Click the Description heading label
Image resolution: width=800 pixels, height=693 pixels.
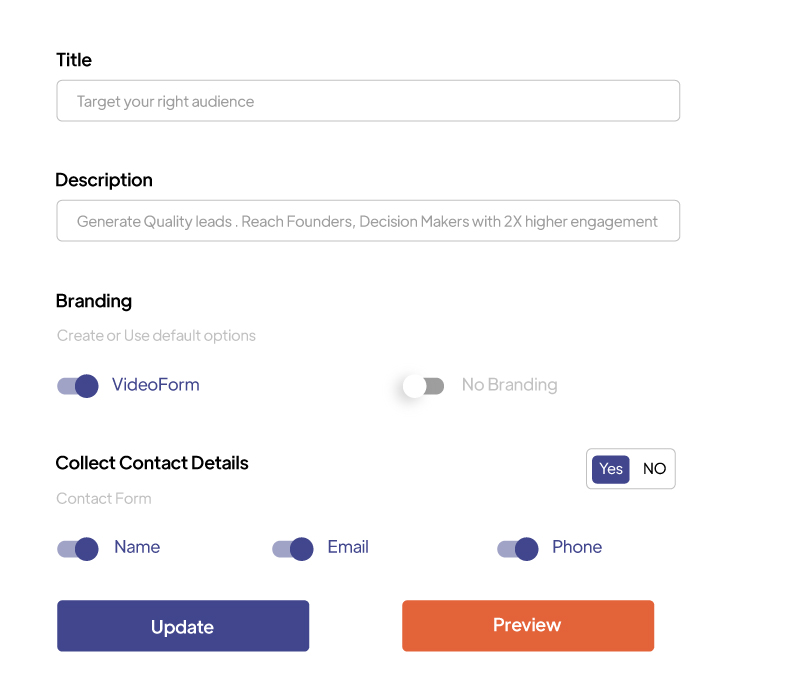(104, 180)
